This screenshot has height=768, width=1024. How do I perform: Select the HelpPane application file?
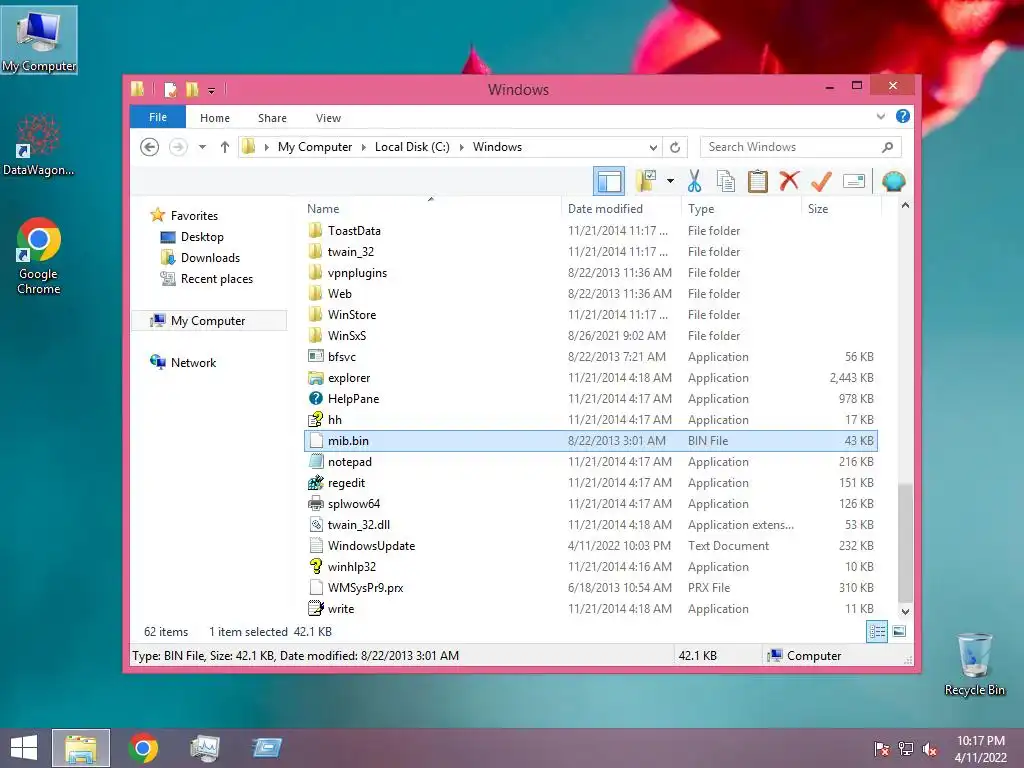click(591, 398)
